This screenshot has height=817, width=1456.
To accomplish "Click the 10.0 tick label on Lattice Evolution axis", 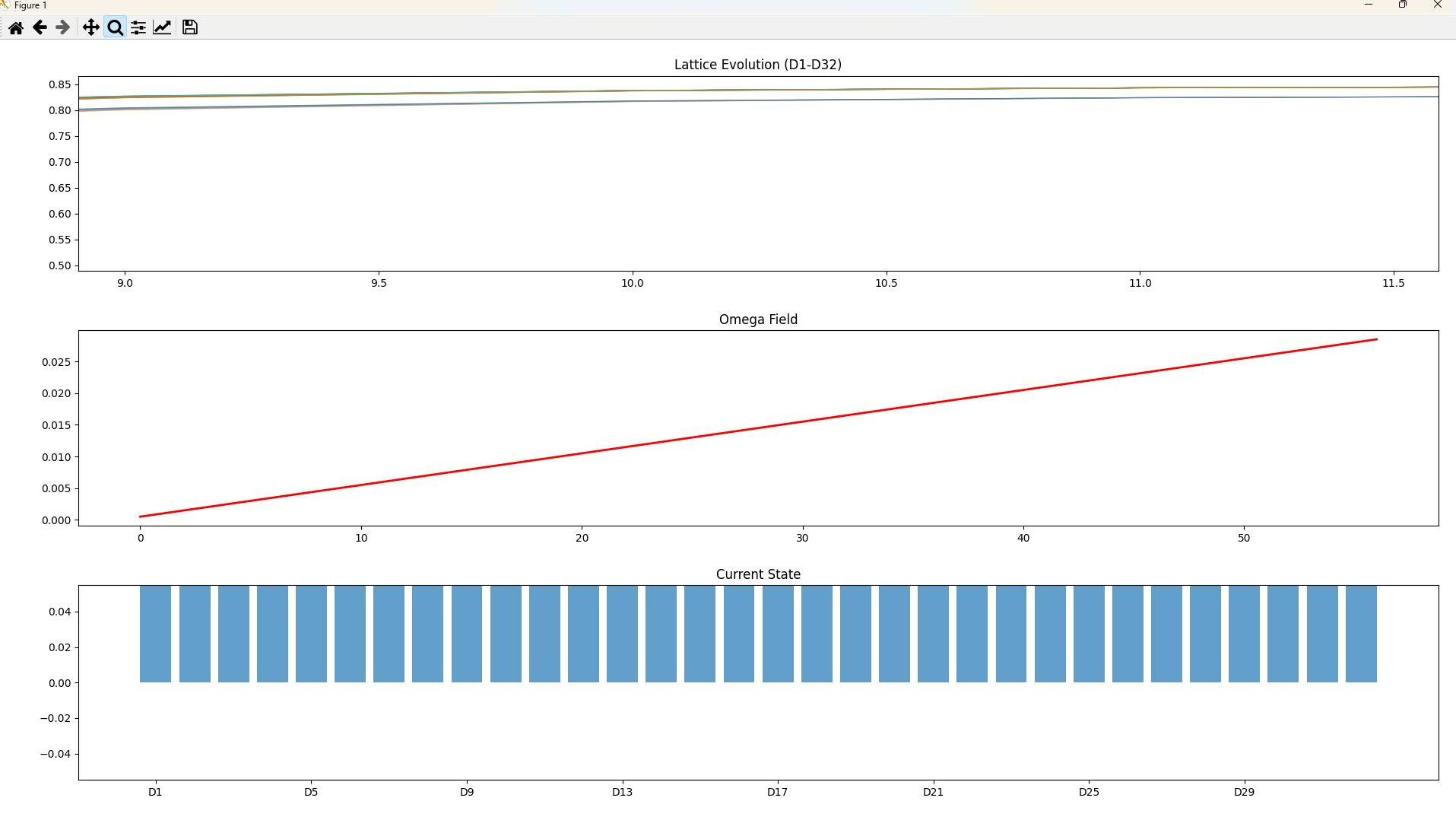I will click(632, 283).
